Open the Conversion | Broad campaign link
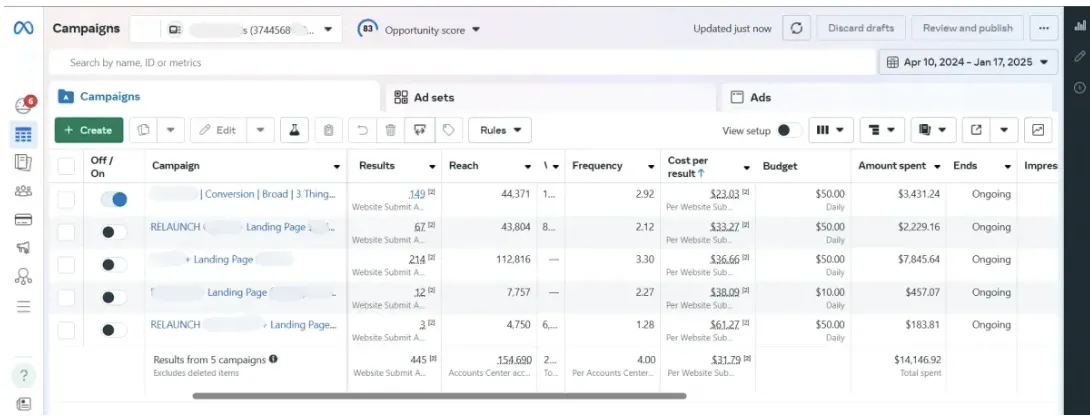 [270, 194]
